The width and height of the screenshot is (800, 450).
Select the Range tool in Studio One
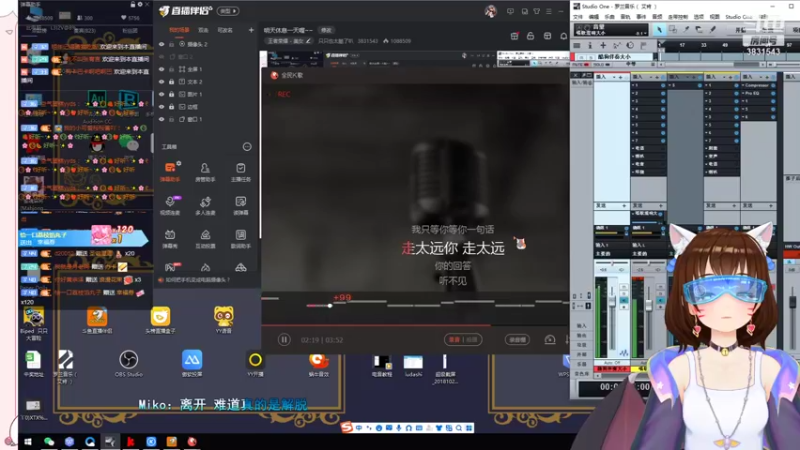click(672, 30)
